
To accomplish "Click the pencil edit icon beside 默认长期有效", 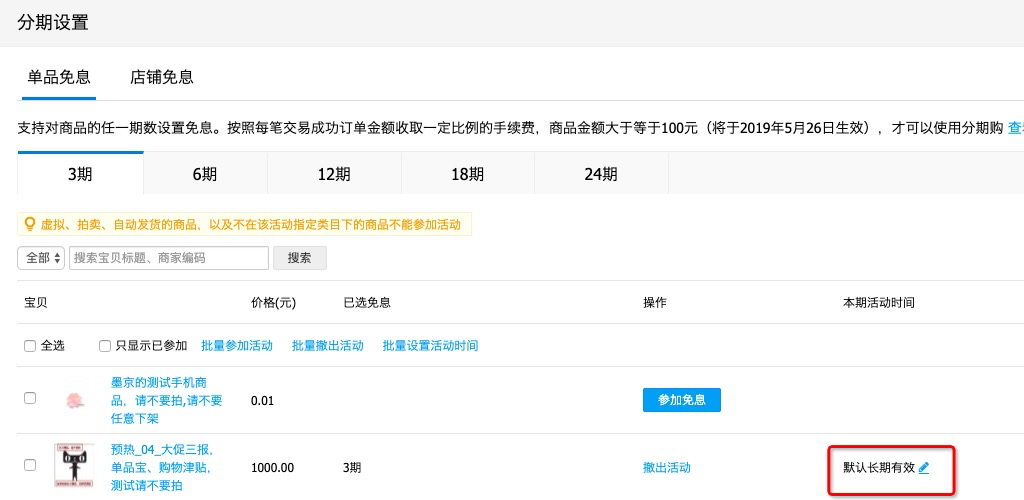I will (x=924, y=467).
